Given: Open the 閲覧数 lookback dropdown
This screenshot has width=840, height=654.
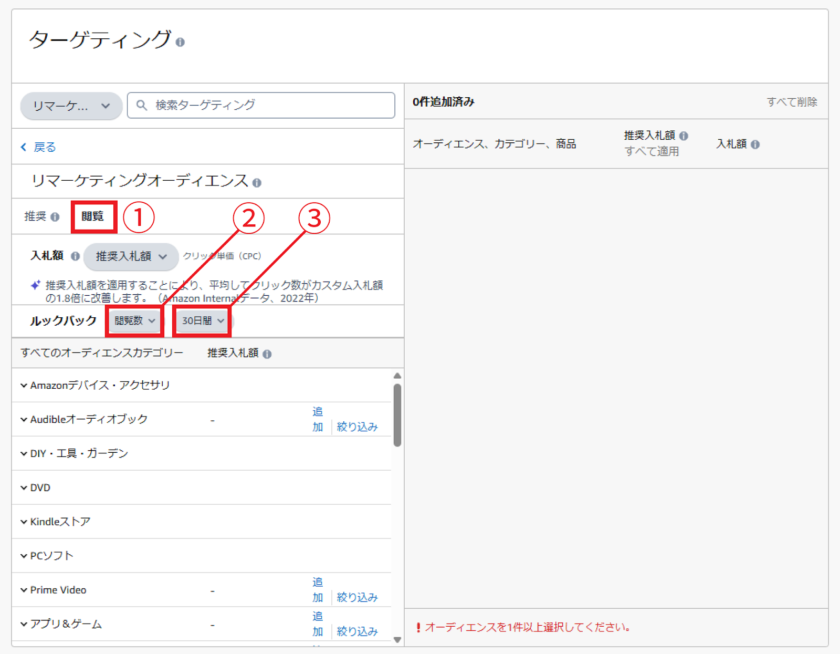Looking at the screenshot, I should pos(134,321).
